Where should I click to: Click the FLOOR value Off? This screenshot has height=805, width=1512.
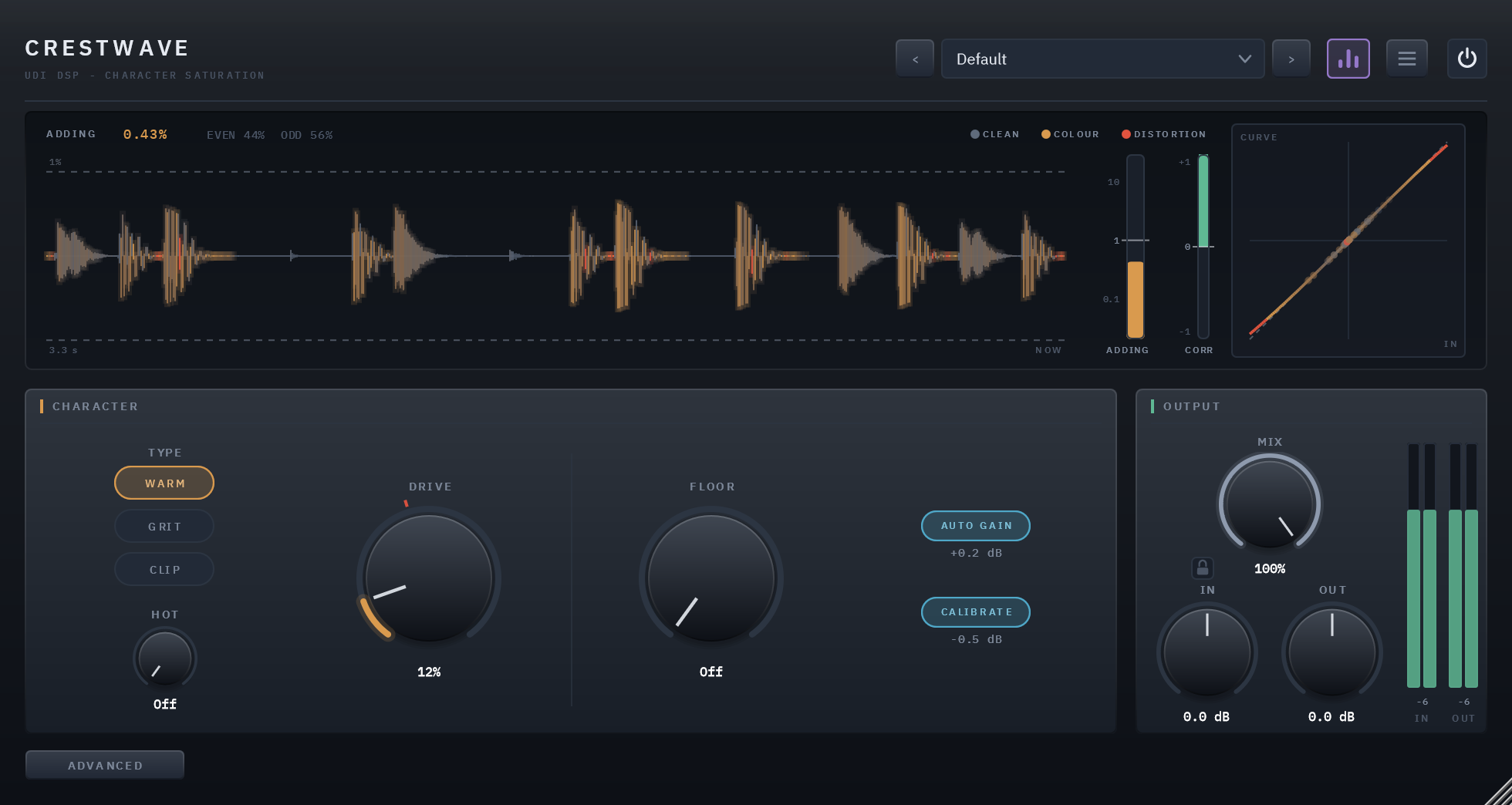(711, 672)
